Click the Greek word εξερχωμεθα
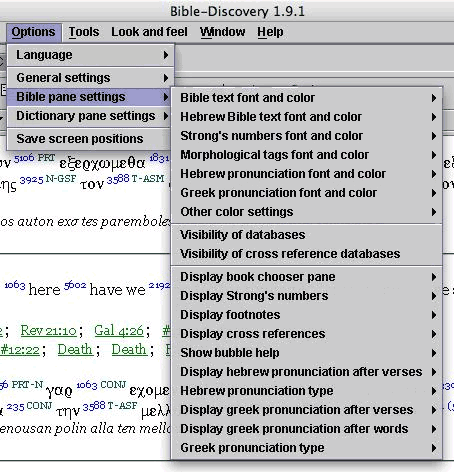 tap(102, 164)
